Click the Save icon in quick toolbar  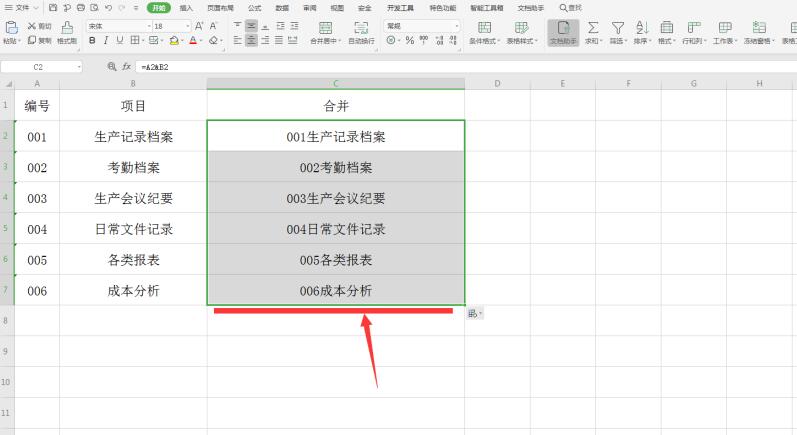click(x=53, y=8)
